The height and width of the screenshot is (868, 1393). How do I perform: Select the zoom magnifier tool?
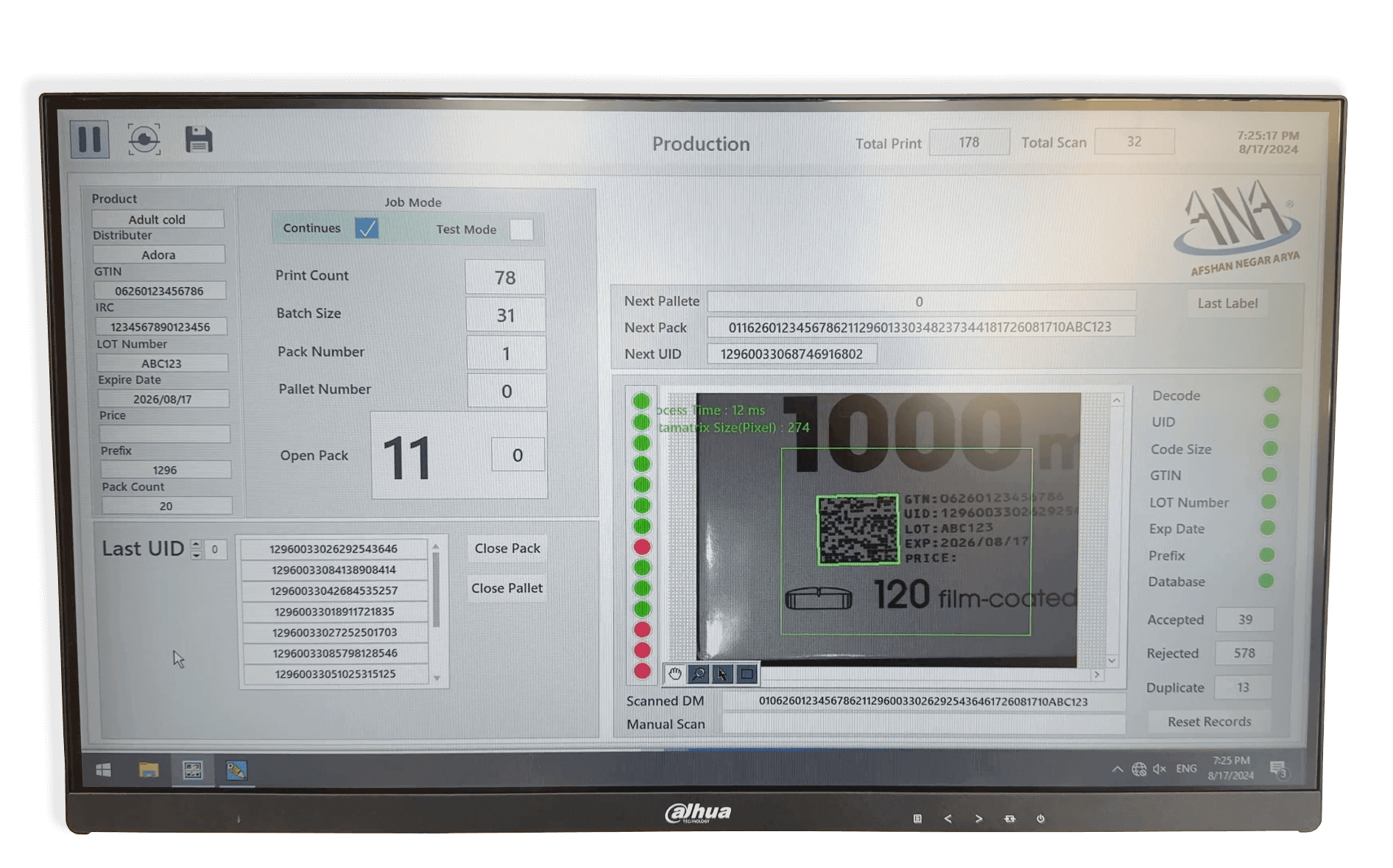click(699, 674)
